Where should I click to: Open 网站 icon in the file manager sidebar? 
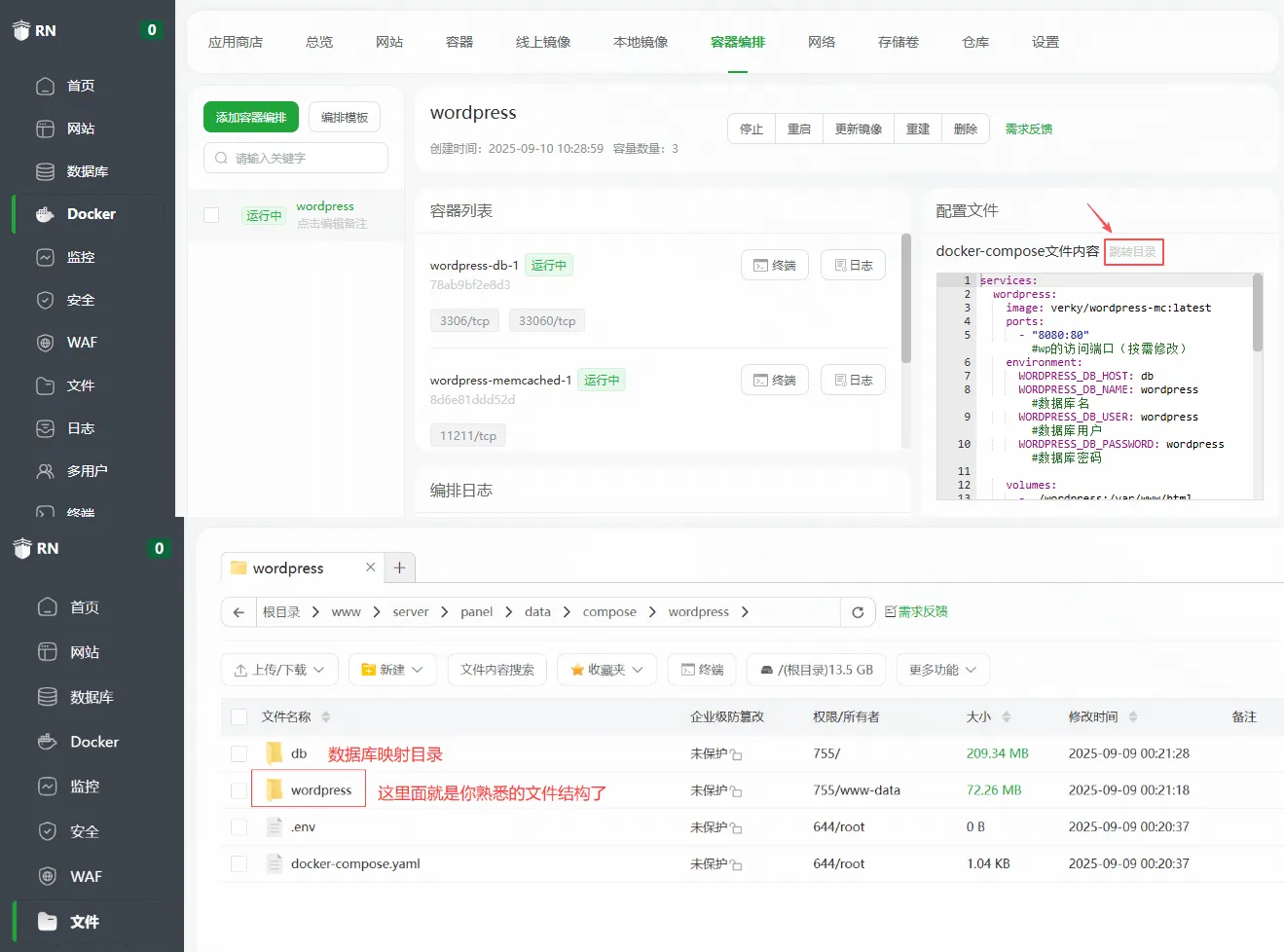click(x=48, y=652)
